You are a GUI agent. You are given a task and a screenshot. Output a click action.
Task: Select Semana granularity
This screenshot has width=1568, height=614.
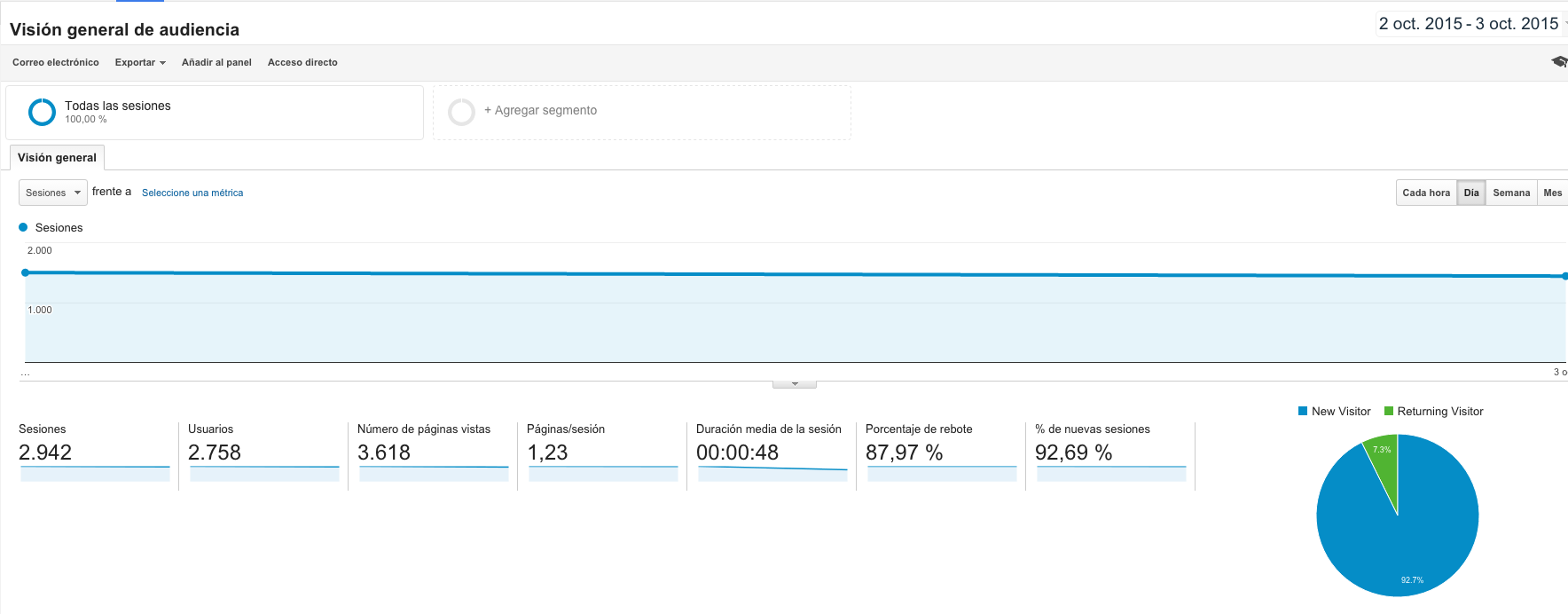(1511, 193)
